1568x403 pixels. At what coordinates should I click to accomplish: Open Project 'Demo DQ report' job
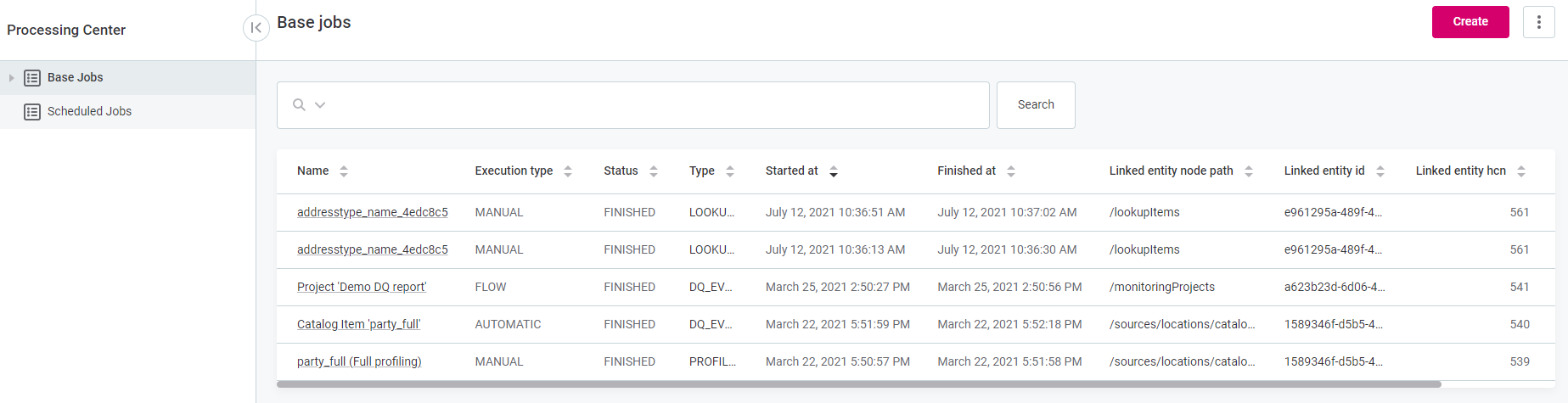[362, 288]
